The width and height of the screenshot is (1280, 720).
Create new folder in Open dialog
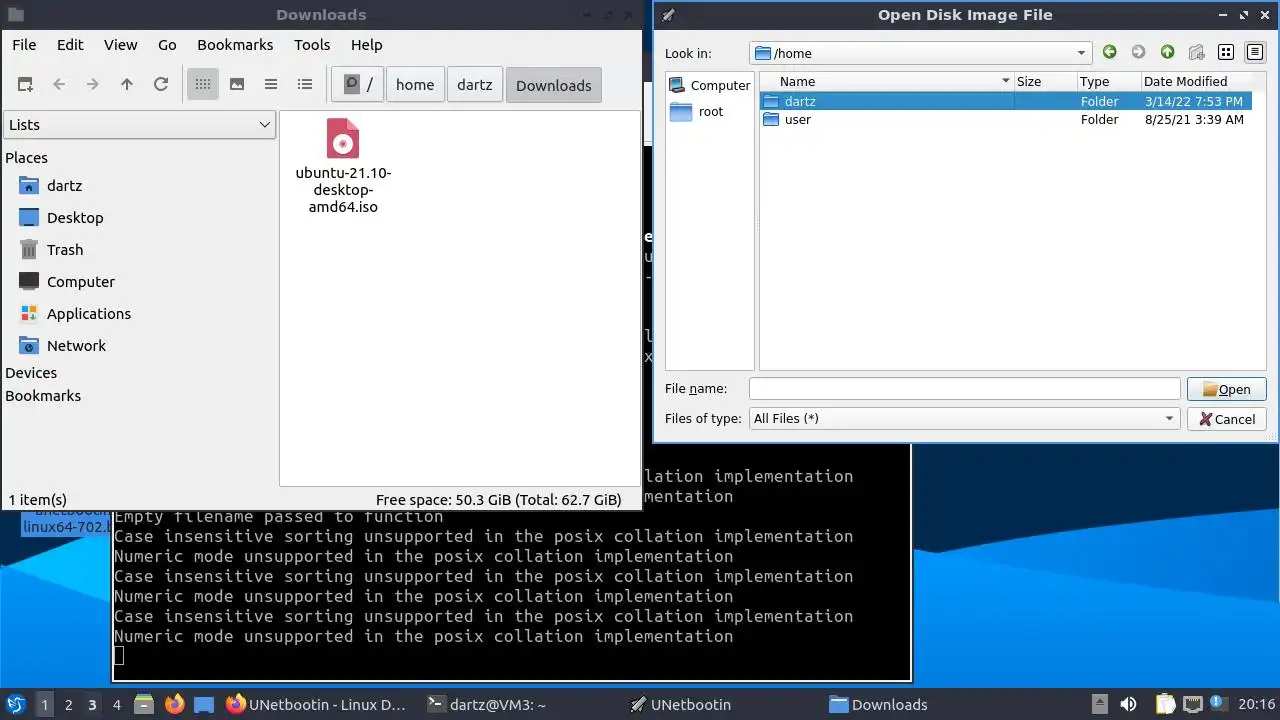1197,53
